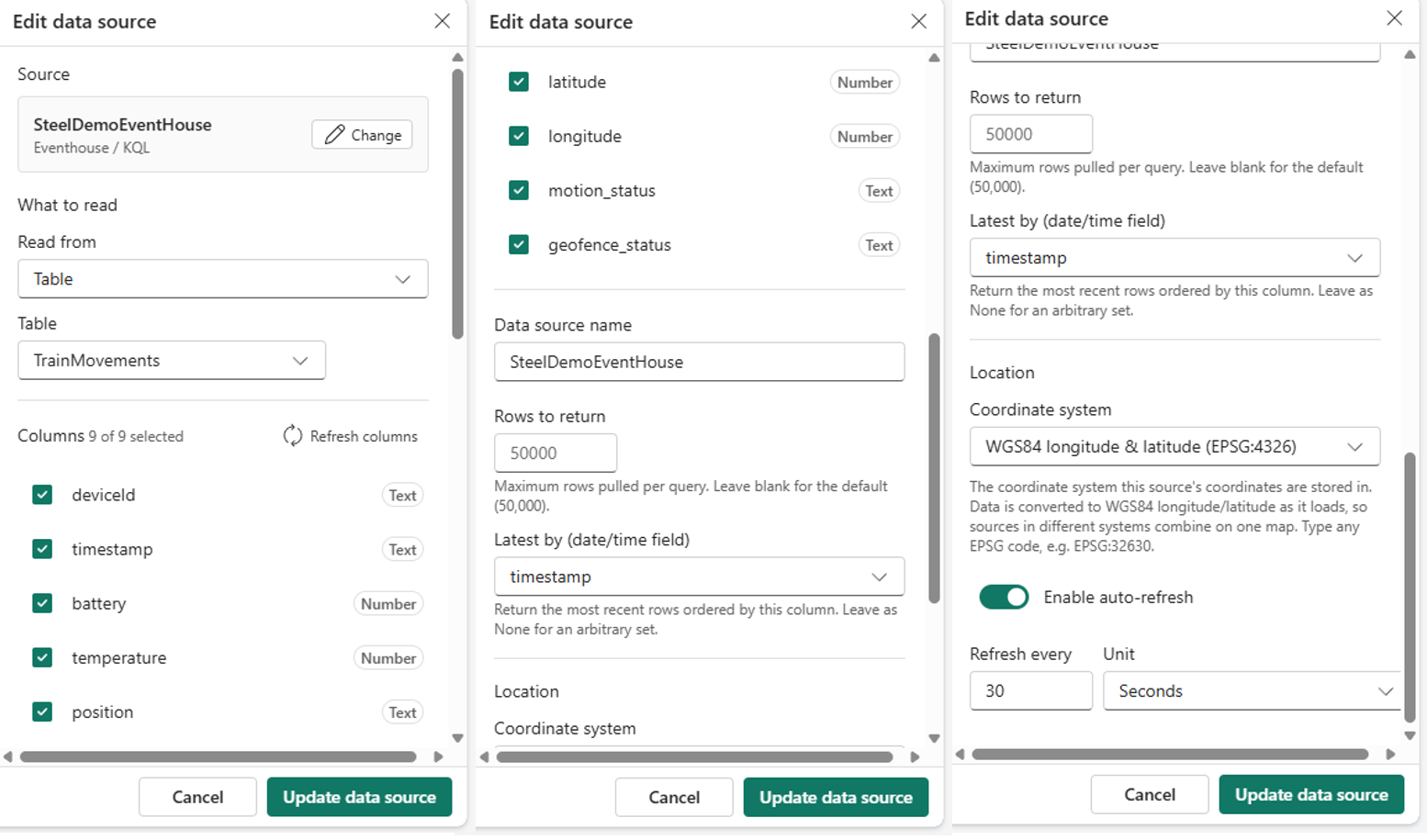Screen dimensions: 1427x840
Task: Click the Data source name input field
Action: coord(699,362)
